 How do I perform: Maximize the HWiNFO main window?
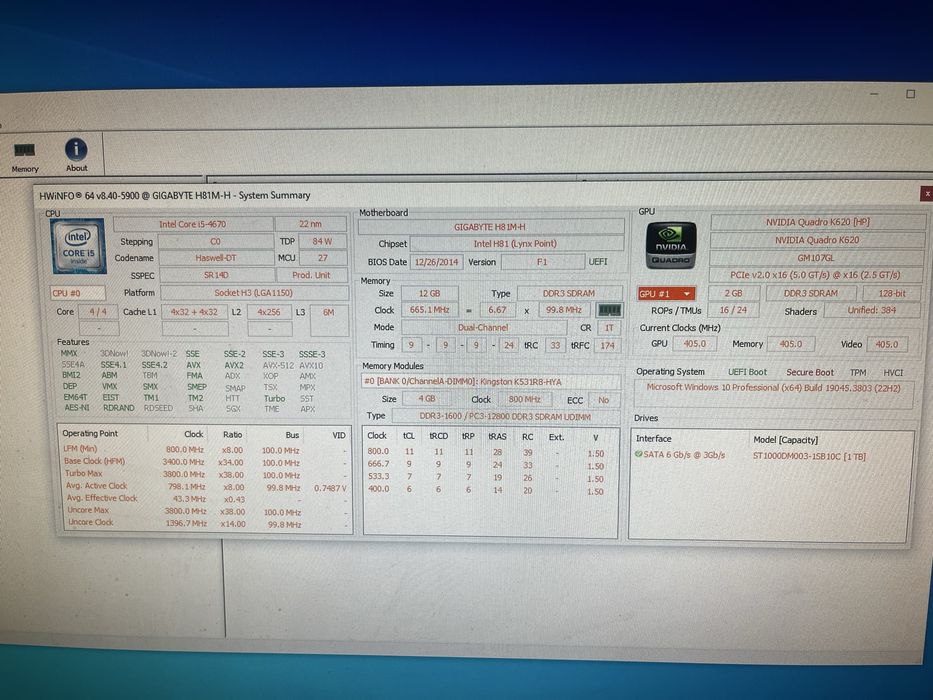click(x=910, y=94)
